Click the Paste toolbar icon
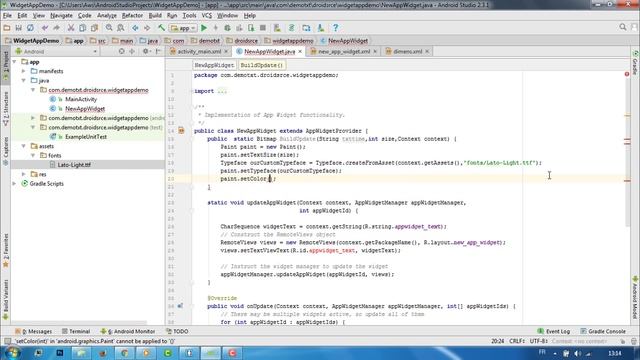This screenshot has height=360, width=640. coord(94,28)
